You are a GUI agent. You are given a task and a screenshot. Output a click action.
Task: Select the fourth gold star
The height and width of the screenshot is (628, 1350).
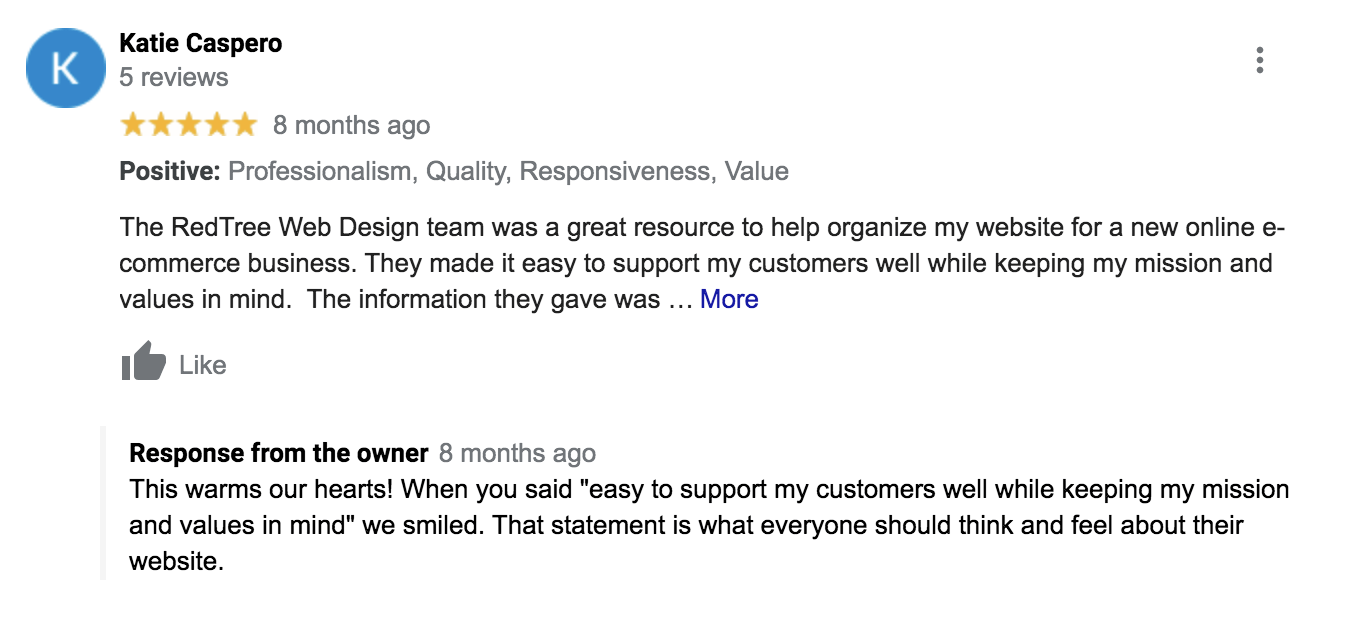(x=215, y=123)
